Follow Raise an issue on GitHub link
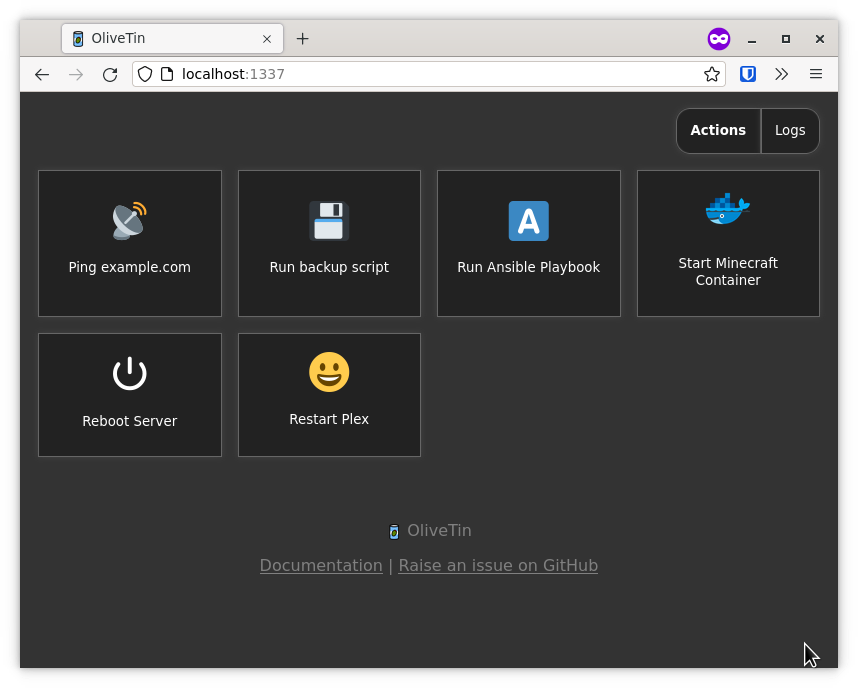858x688 pixels. [x=498, y=565]
